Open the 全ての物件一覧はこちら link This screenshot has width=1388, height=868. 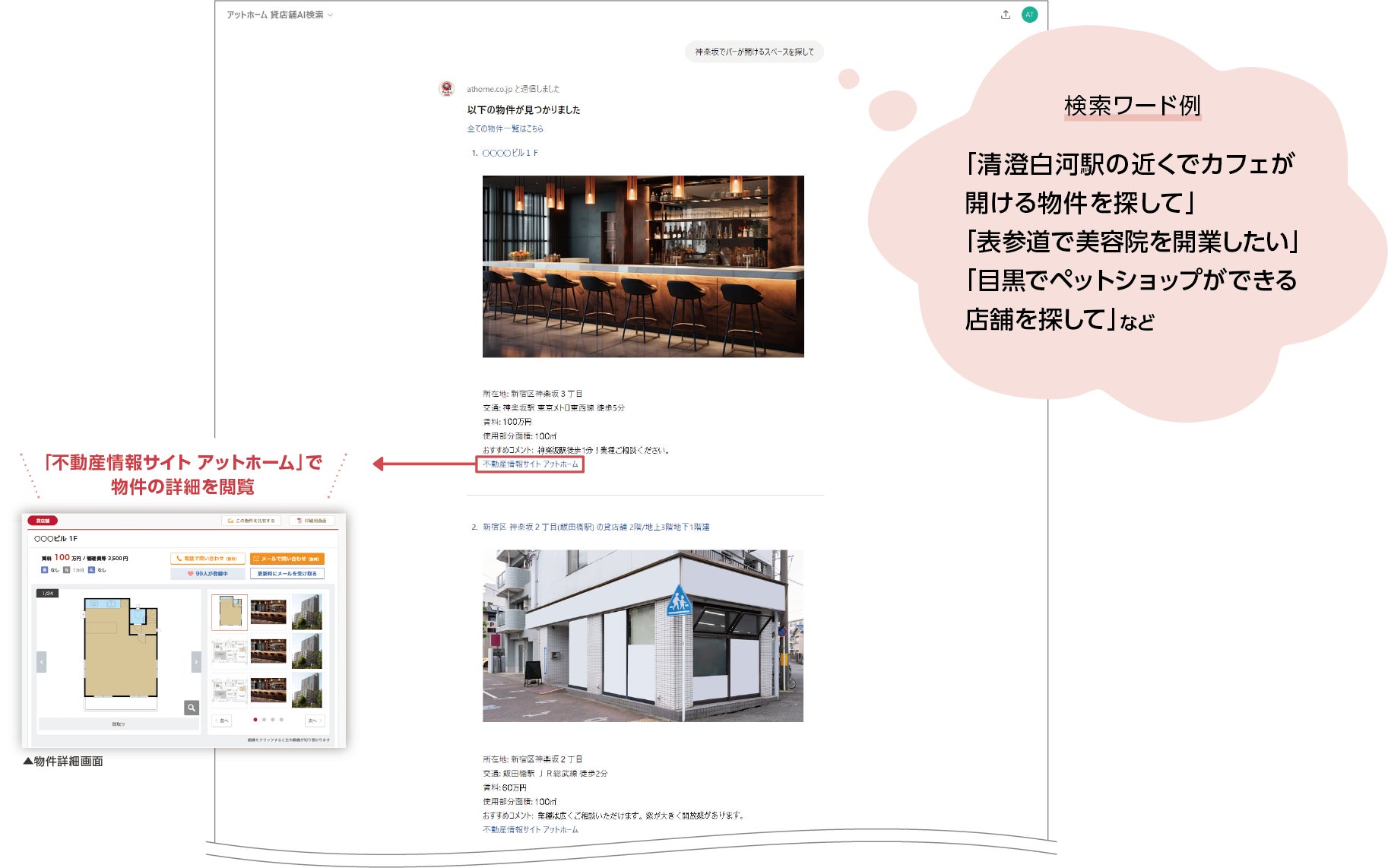click(x=505, y=128)
